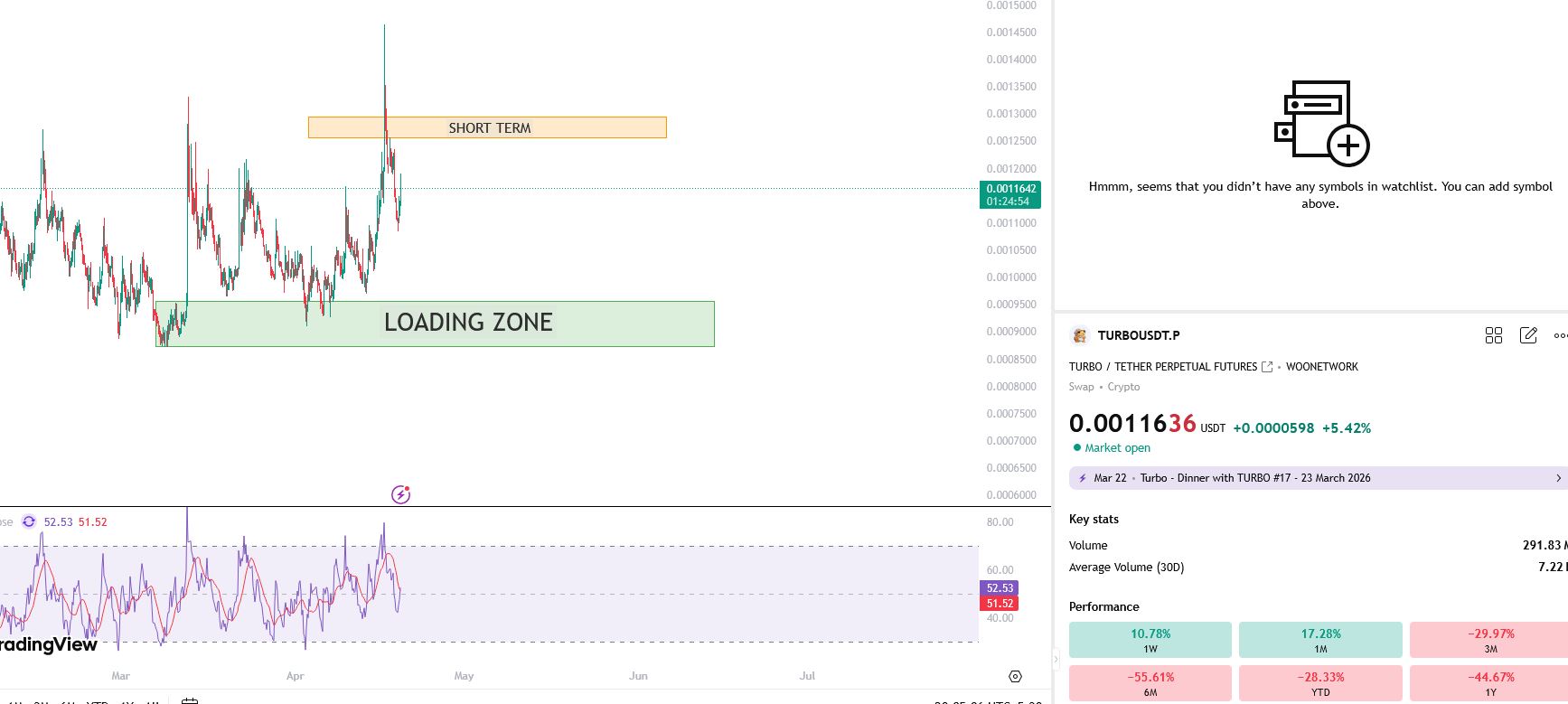Click the TURBO coin logo icon
This screenshot has width=1568, height=704.
pos(1079,335)
